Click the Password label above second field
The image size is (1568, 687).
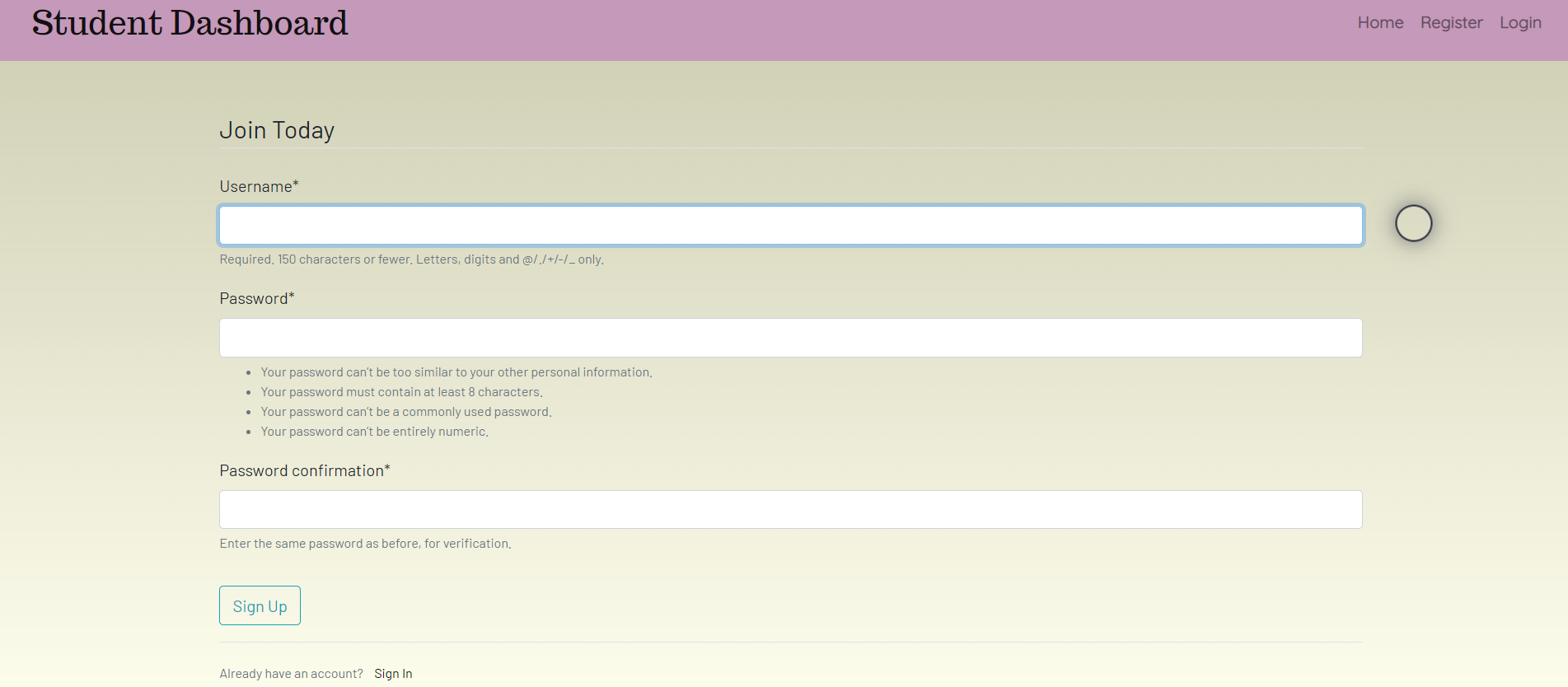point(257,299)
